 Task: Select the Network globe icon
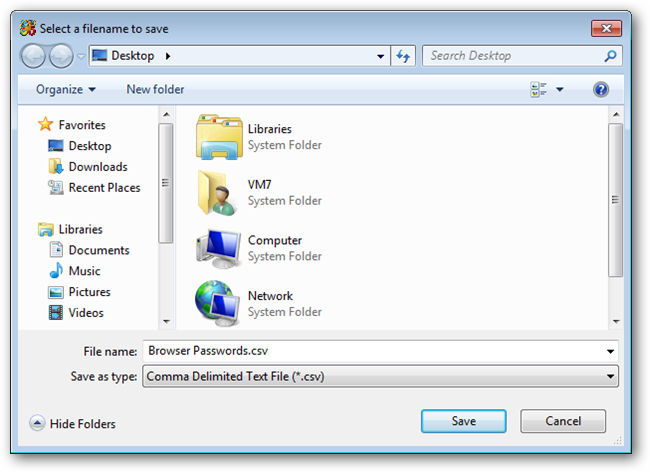217,304
